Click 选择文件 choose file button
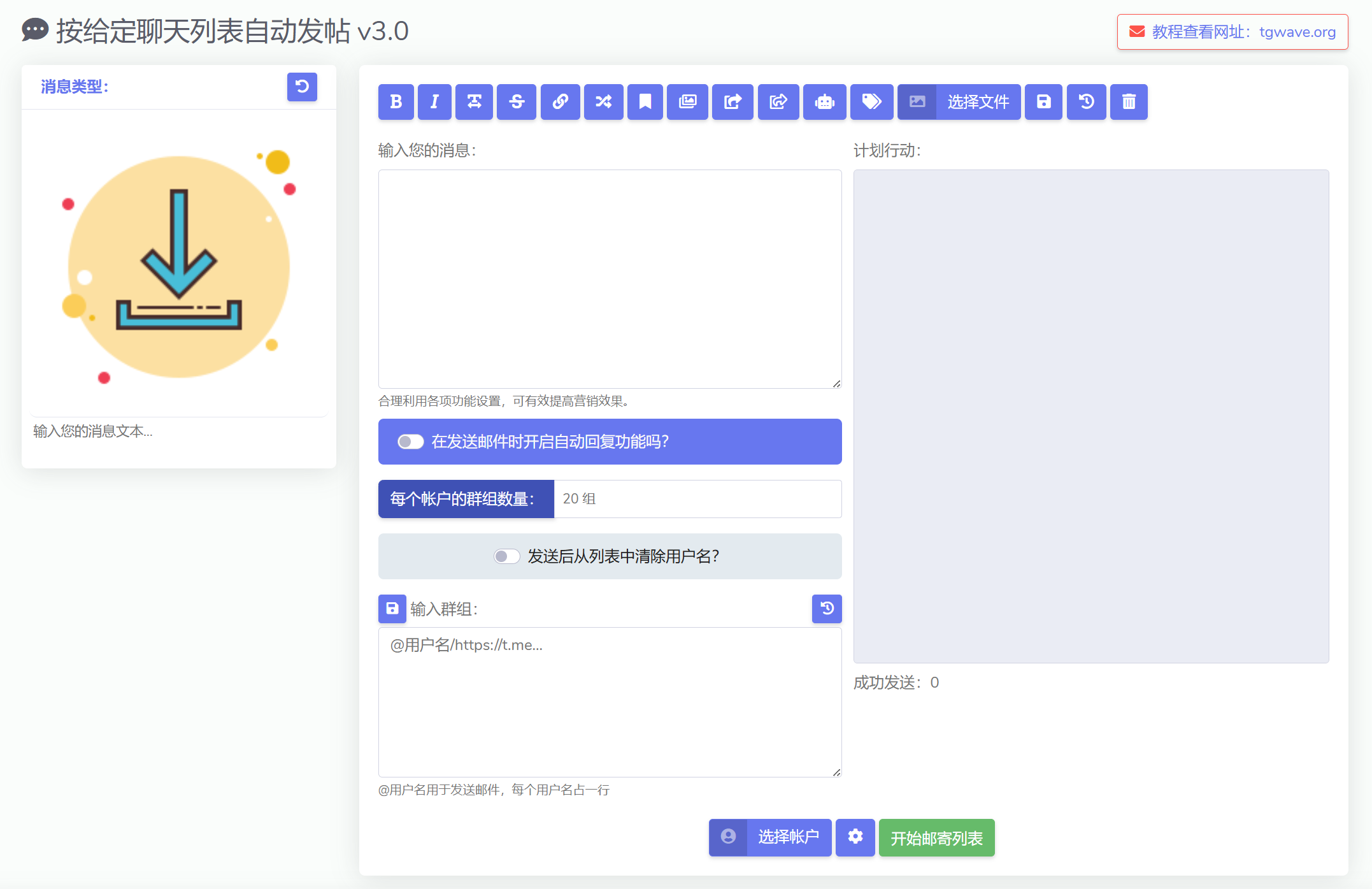Screen dimensions: 1372x889 click(959, 102)
